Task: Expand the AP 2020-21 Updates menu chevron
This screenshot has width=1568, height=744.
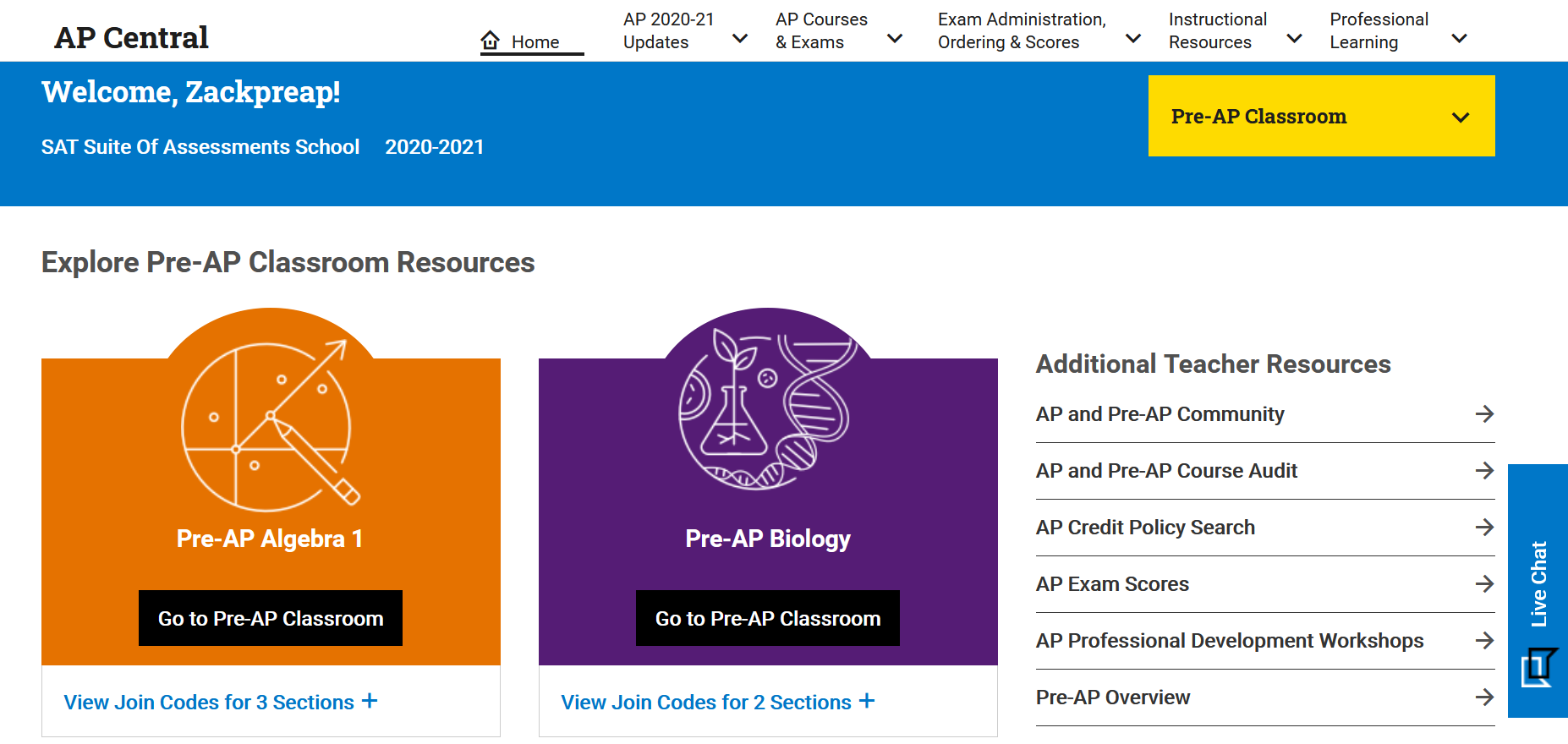Action: 739,38
